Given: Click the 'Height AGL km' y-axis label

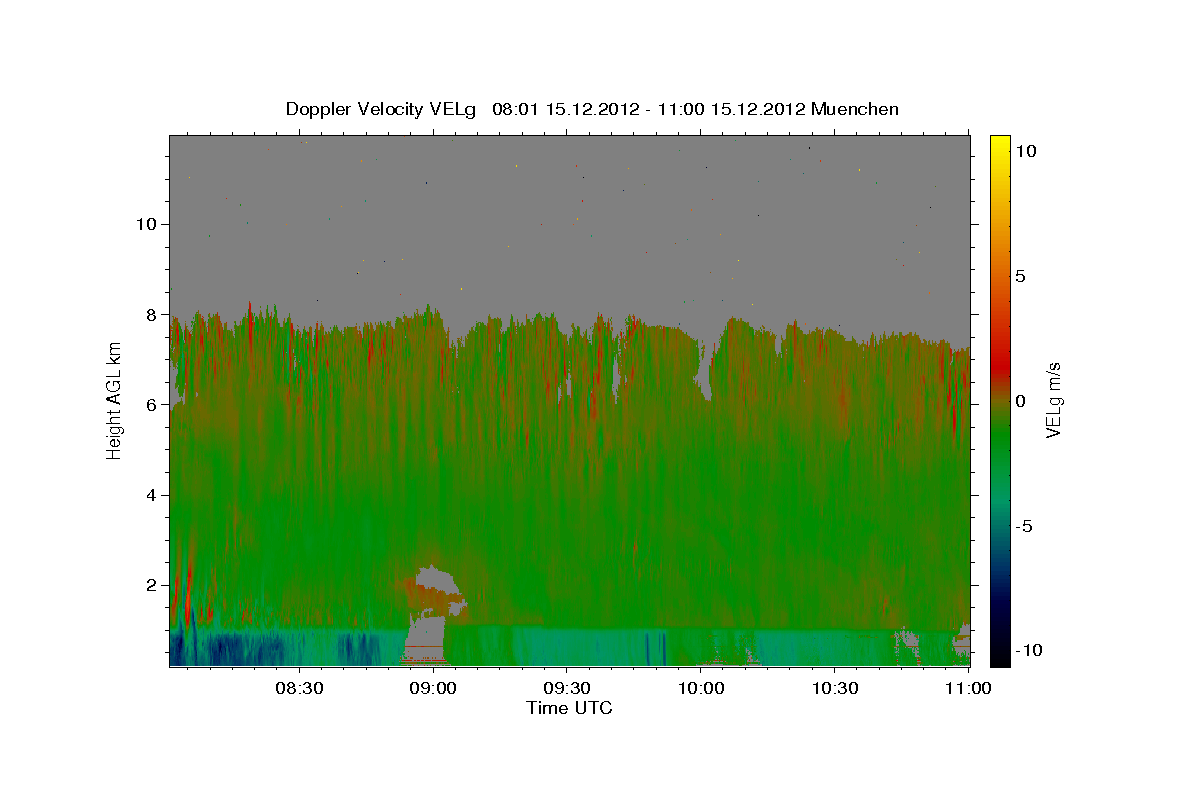Looking at the screenshot, I should coord(115,400).
